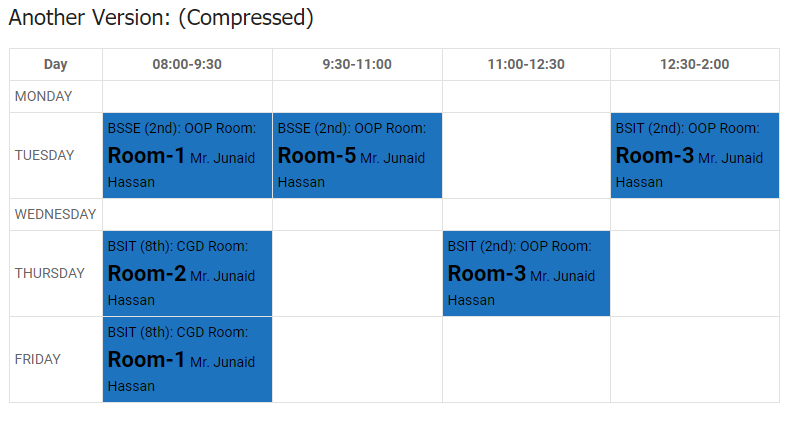789x421 pixels.
Task: Click the Another Version (Compressed) heading
Action: [x=161, y=18]
